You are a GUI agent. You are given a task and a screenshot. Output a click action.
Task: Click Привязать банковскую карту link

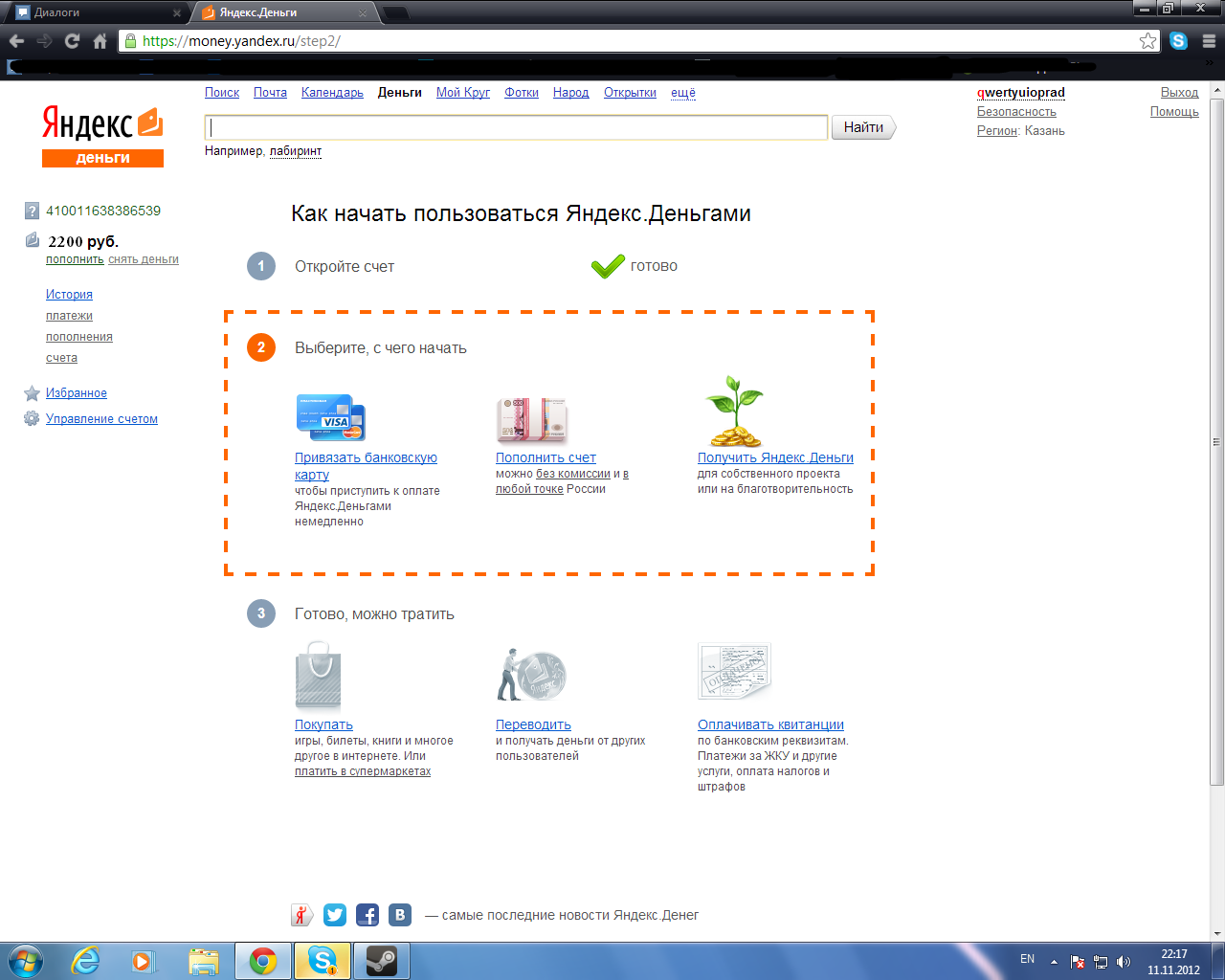coord(366,466)
